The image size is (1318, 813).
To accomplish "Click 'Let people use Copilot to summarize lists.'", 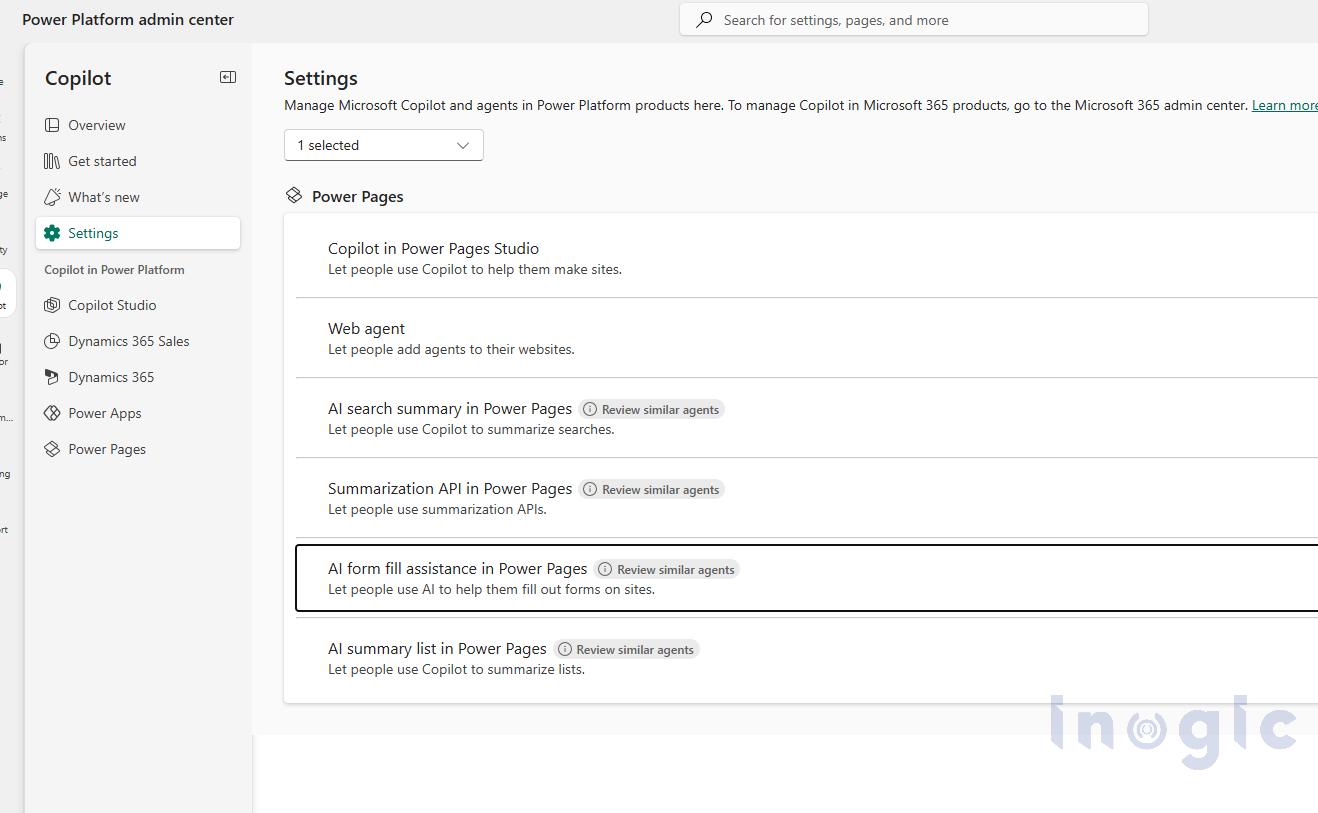I will pyautogui.click(x=456, y=669).
